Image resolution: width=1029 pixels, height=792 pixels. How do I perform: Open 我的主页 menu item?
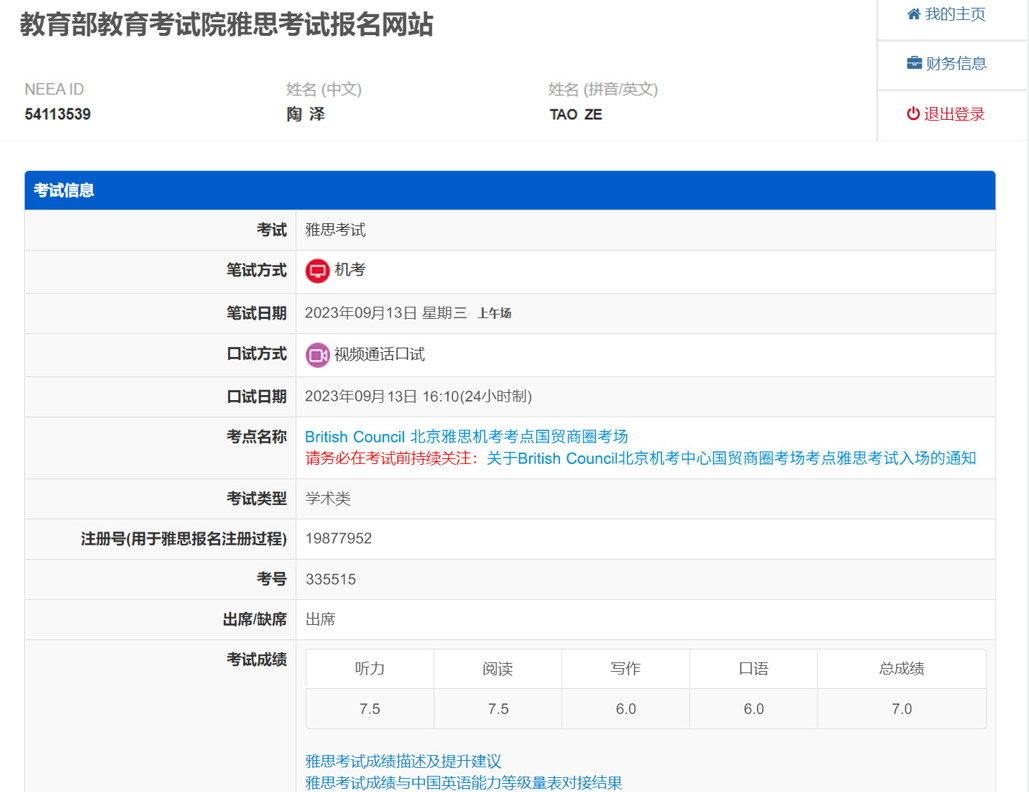[946, 14]
